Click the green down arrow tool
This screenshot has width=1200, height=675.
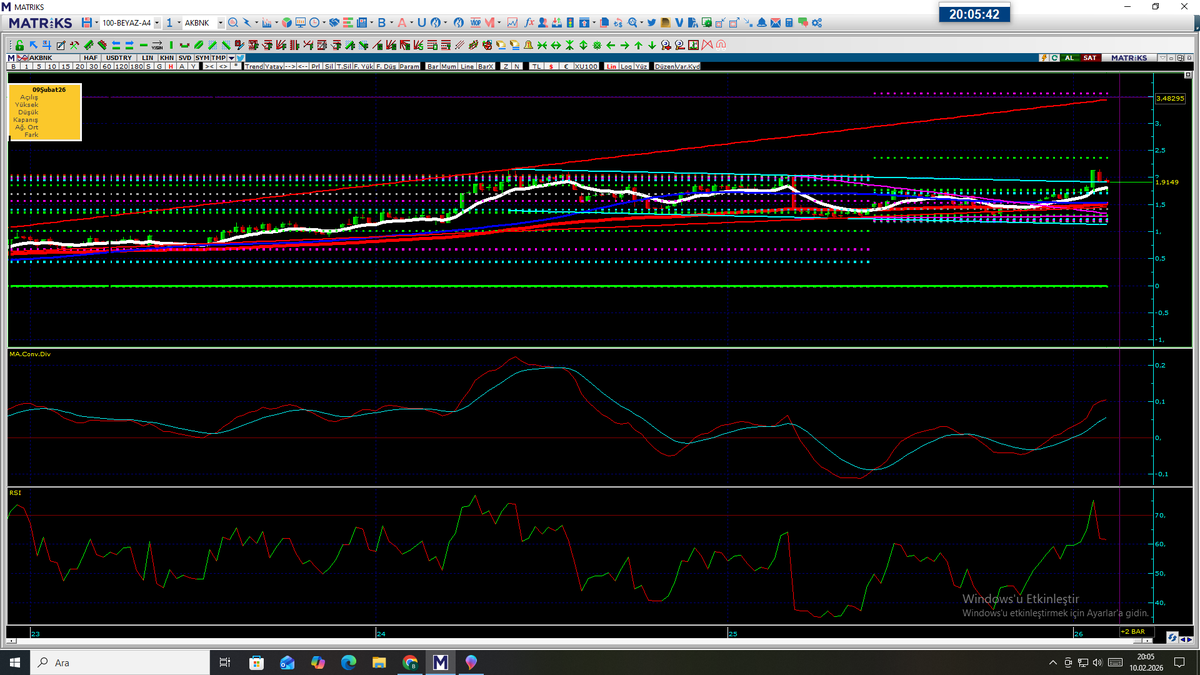652,45
